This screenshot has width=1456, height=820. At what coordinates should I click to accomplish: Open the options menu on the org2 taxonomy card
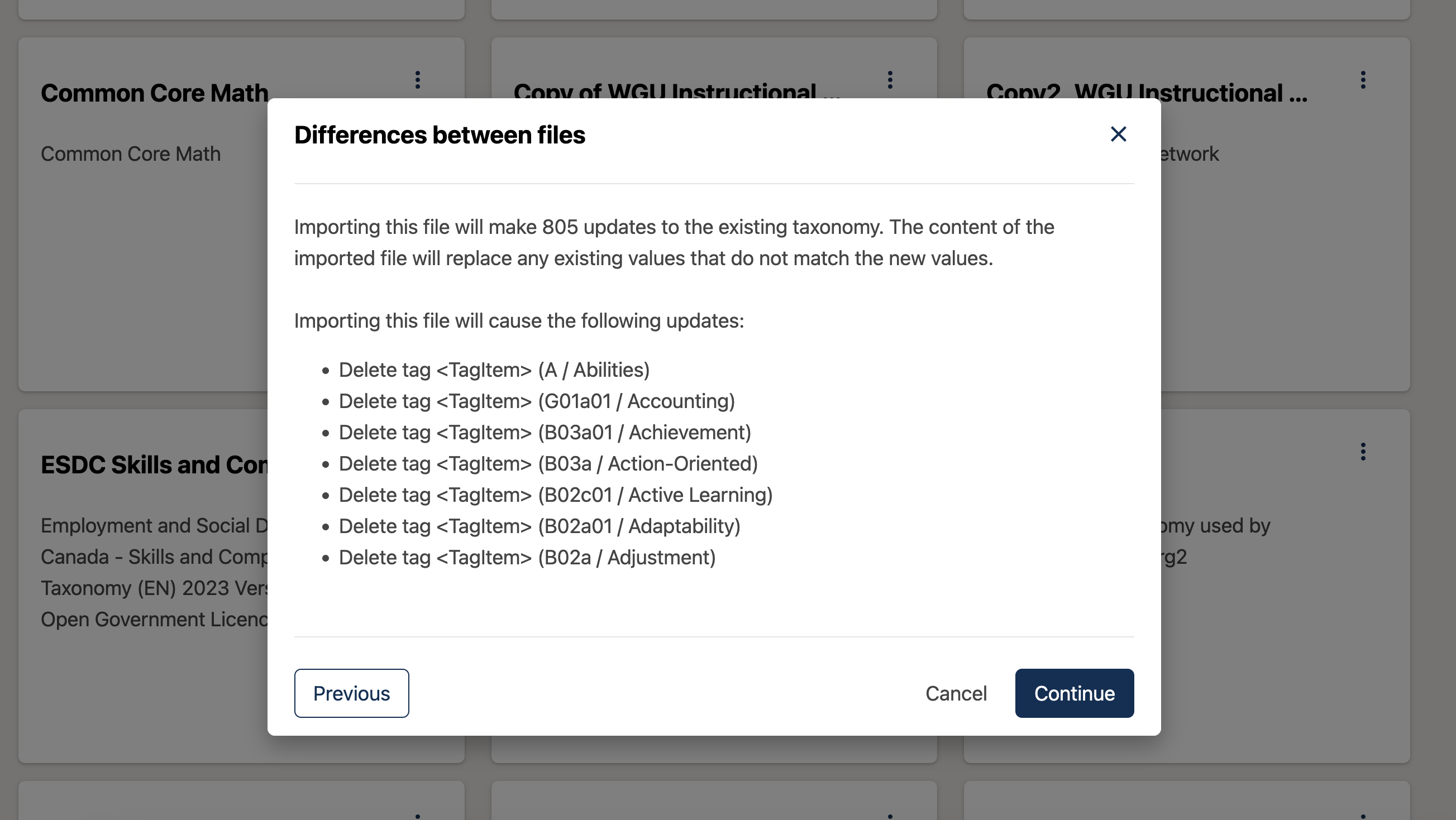point(1363,451)
